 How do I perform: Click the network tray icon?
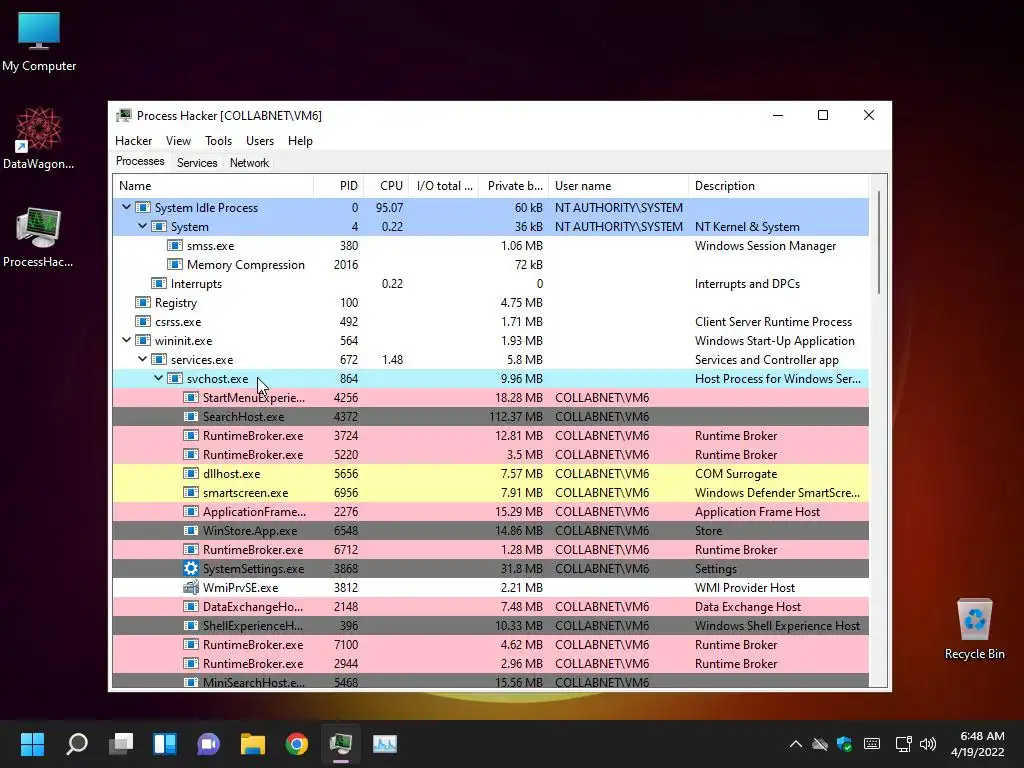pyautogui.click(x=903, y=744)
